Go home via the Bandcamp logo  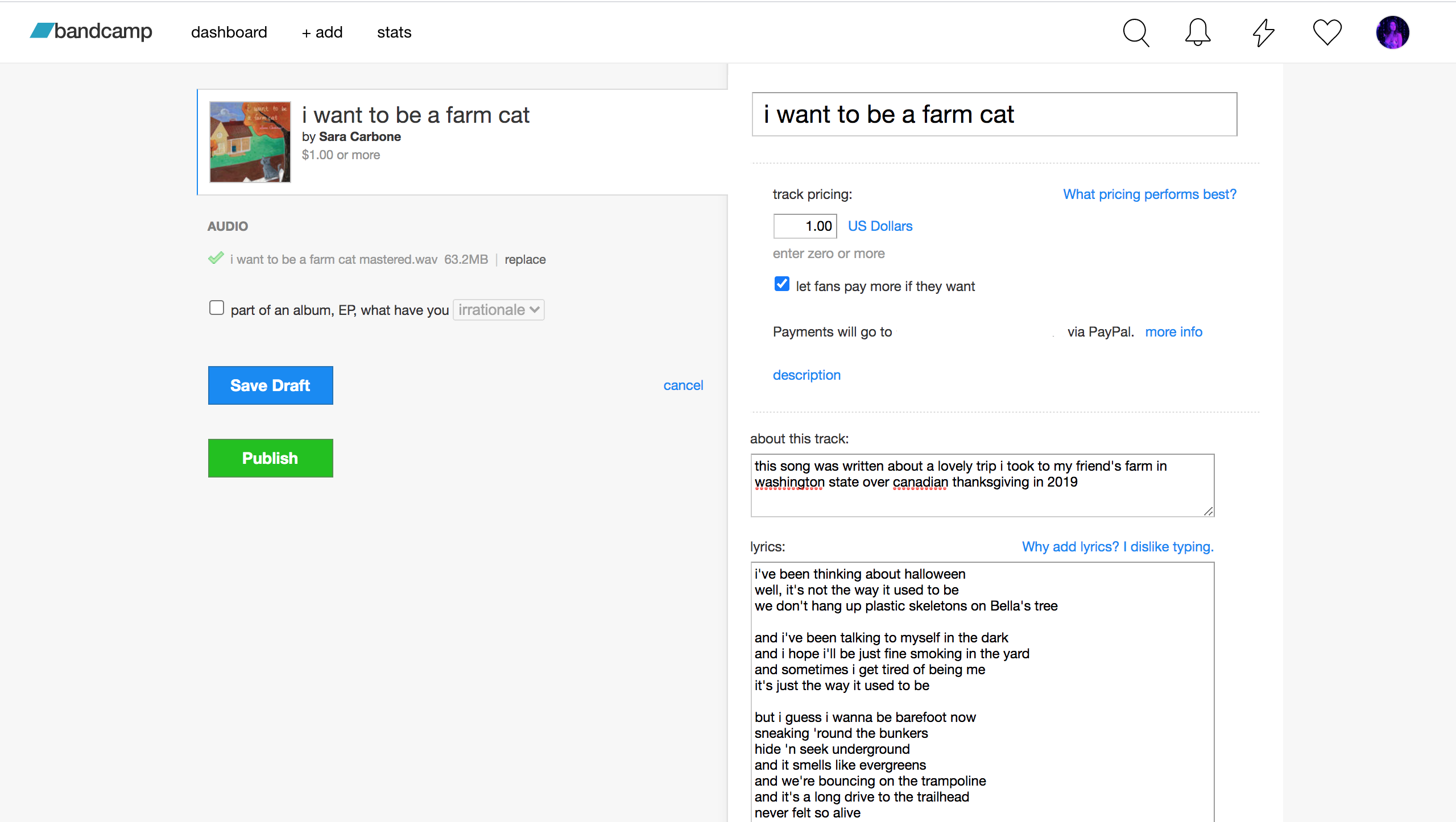click(x=90, y=32)
